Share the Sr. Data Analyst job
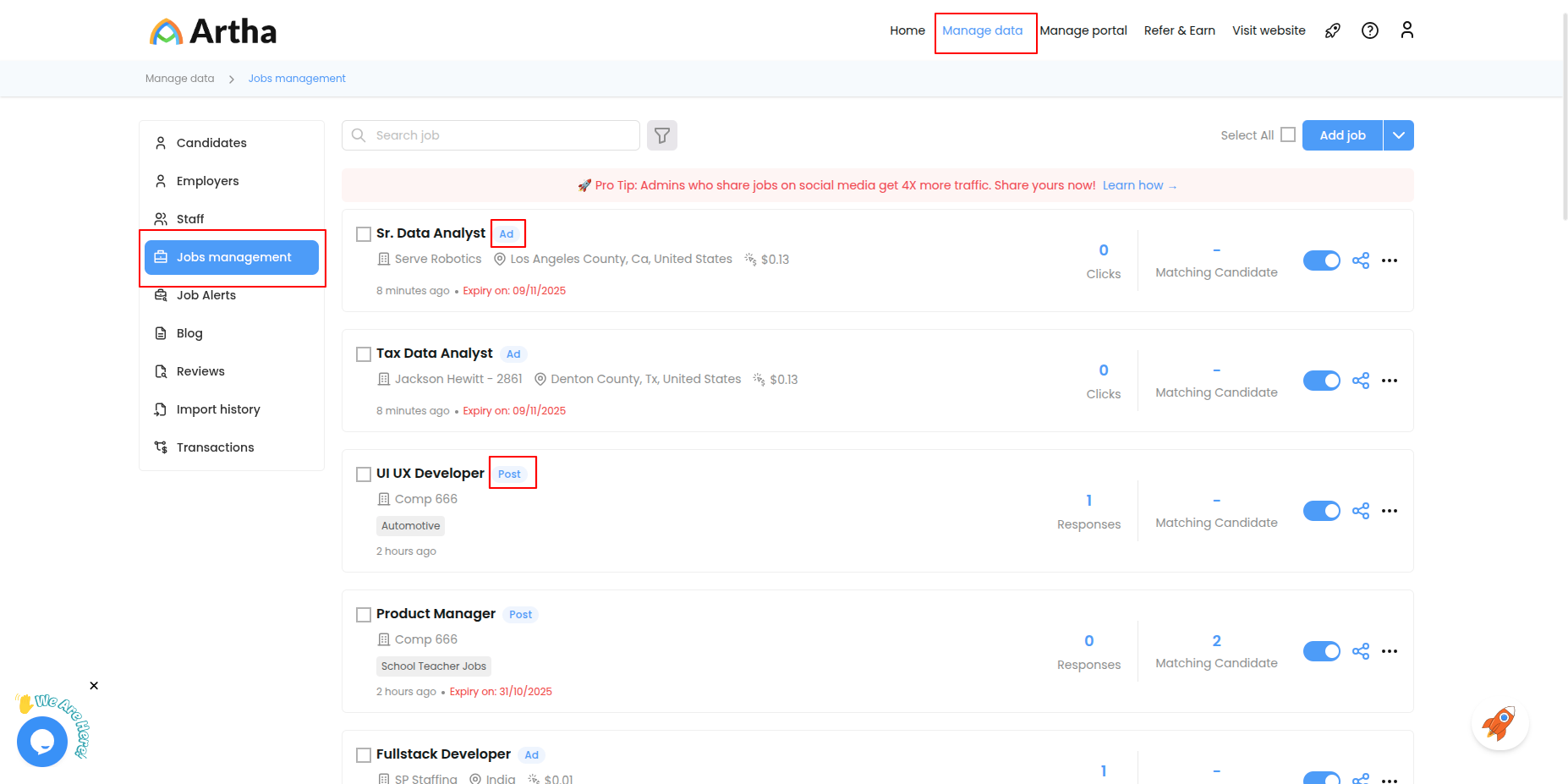 coord(1360,260)
